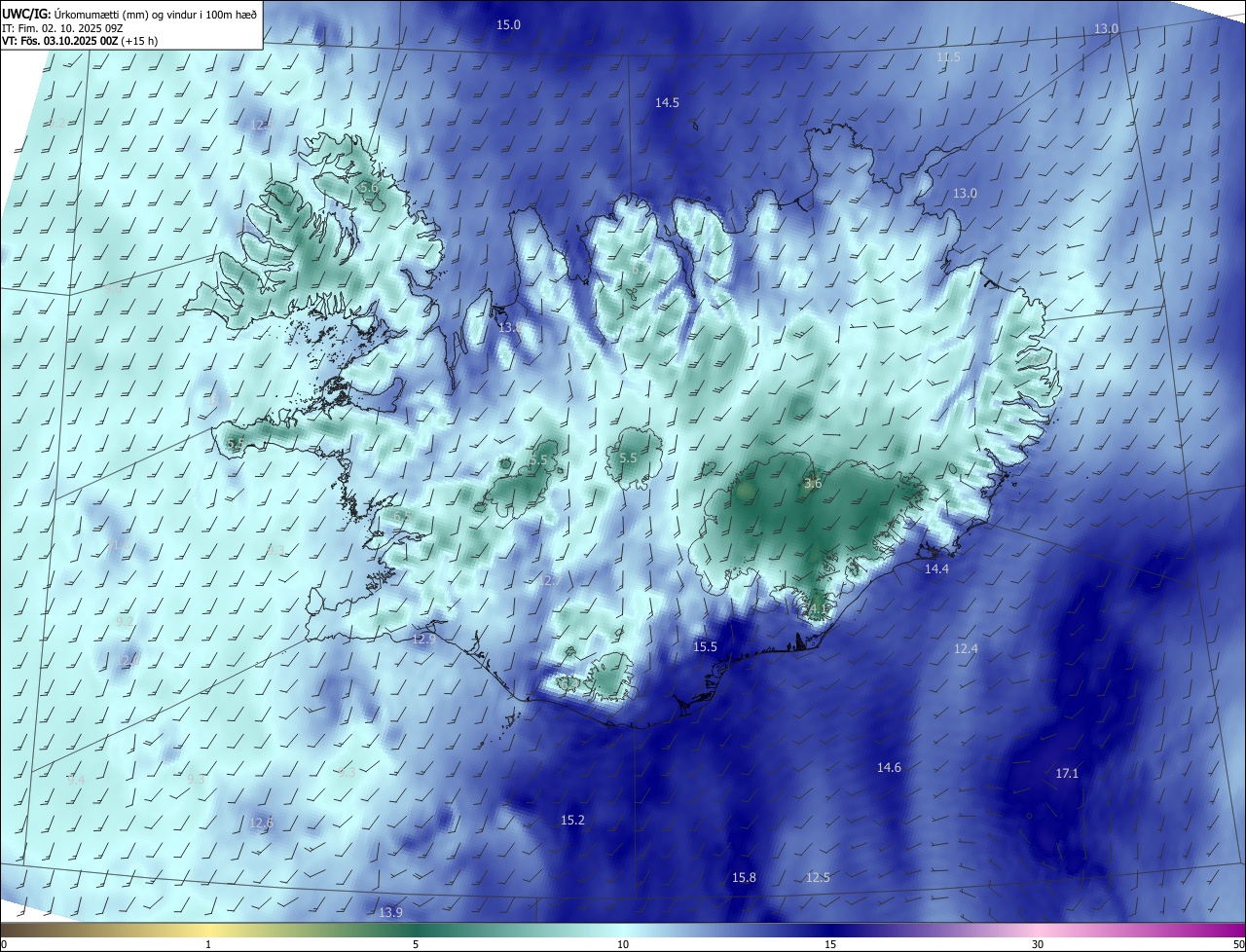Click the 13.9 value at the bottom
The height and width of the screenshot is (952, 1246).
tap(390, 912)
